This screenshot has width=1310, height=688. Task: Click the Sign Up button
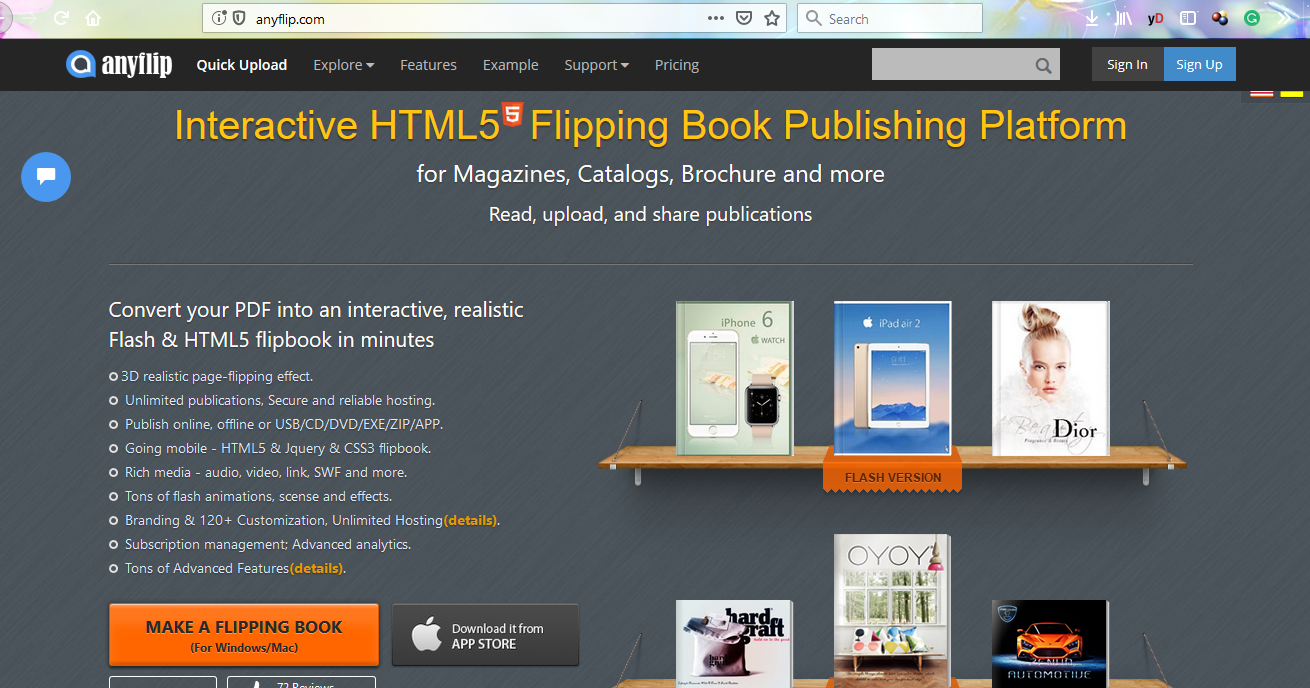[x=1199, y=64]
